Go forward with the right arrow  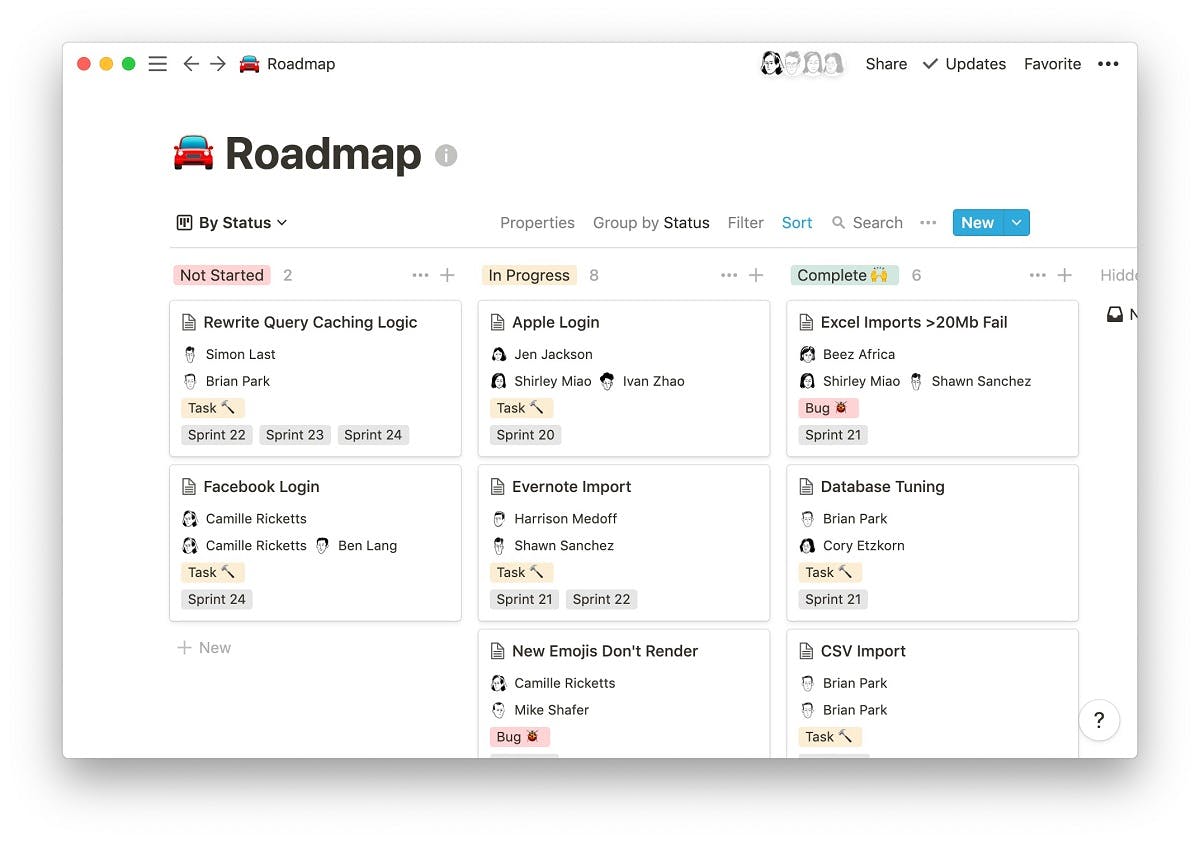tap(218, 64)
